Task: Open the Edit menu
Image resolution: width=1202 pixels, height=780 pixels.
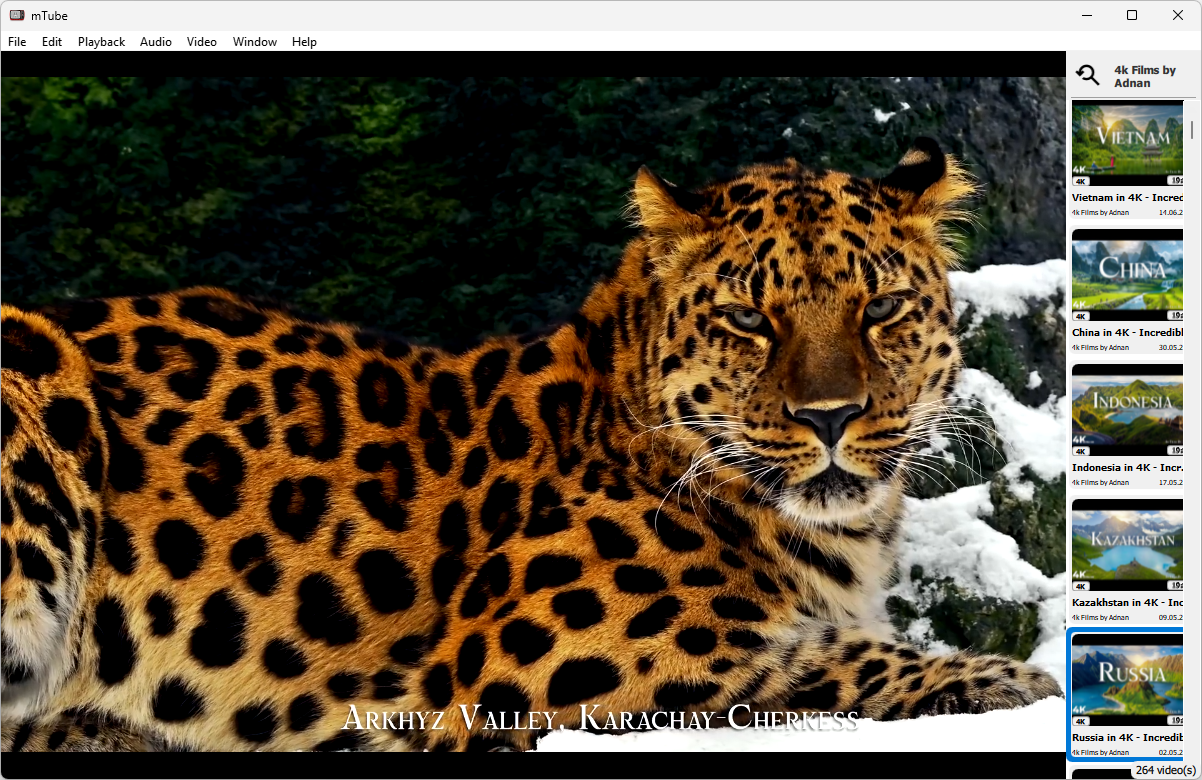Action: tap(52, 42)
